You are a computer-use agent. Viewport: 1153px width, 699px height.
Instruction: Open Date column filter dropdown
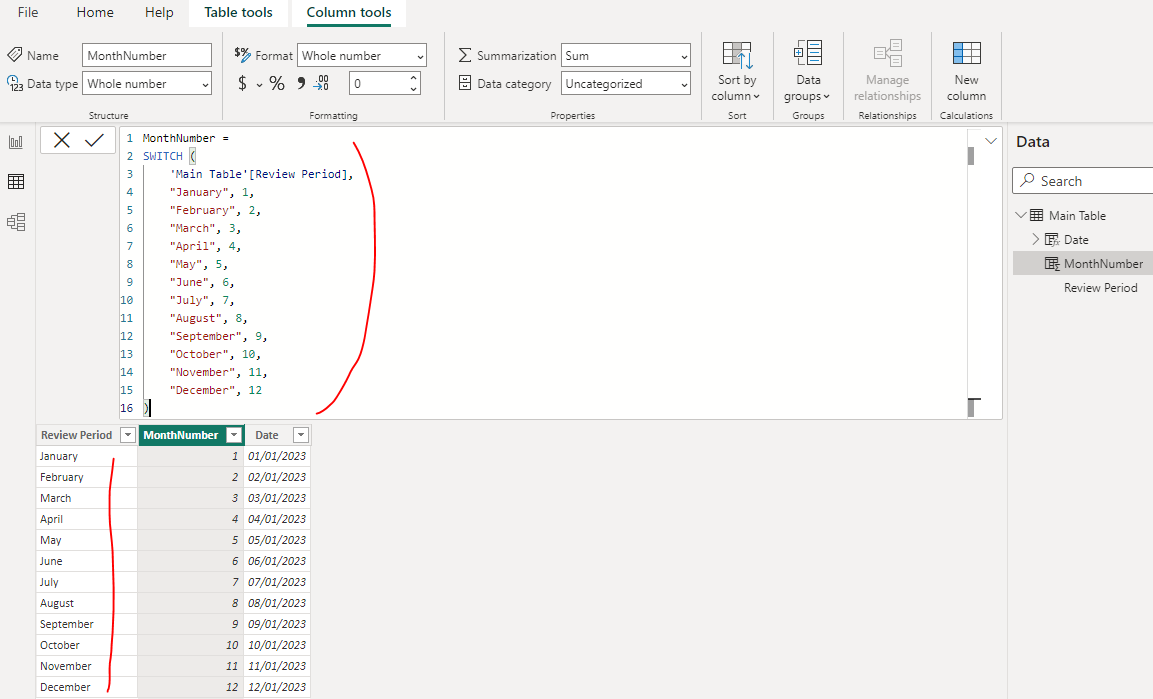coord(301,435)
